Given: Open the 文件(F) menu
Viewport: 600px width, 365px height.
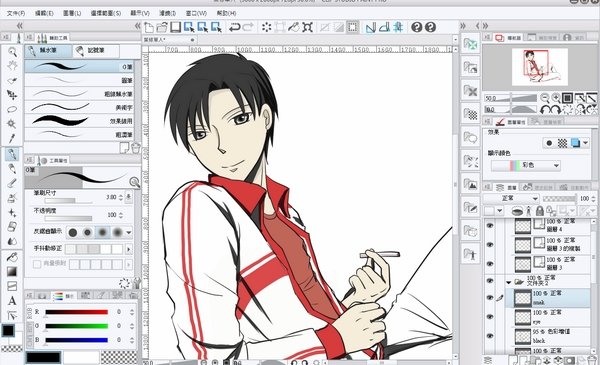Looking at the screenshot, I should coord(16,13).
